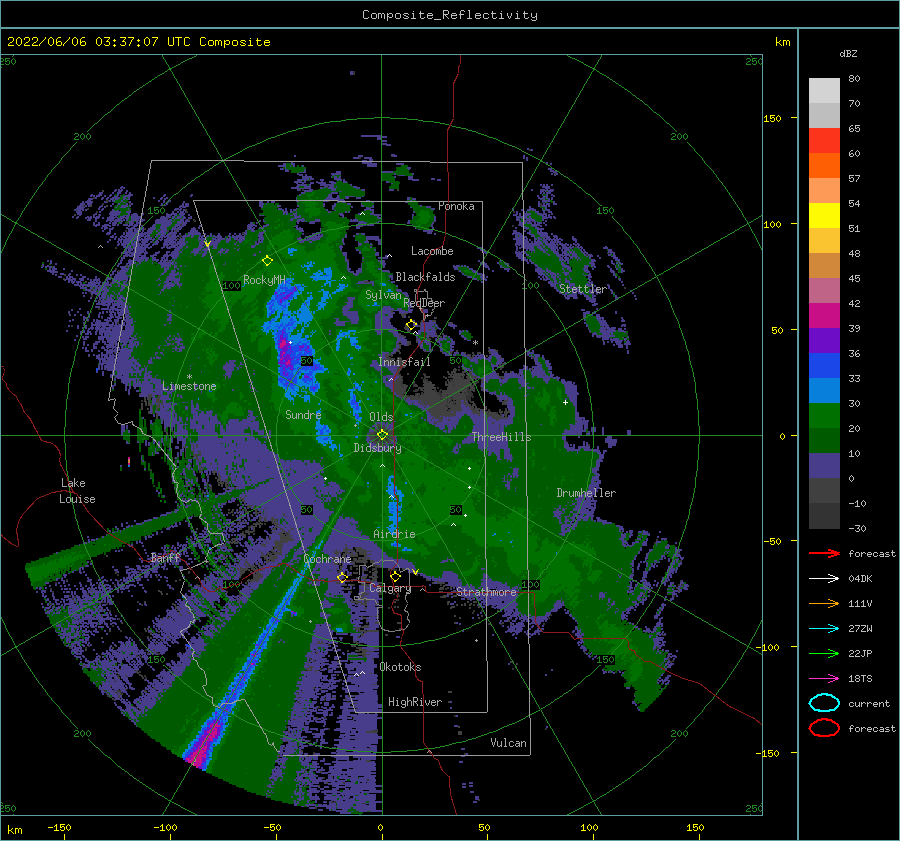The height and width of the screenshot is (841, 900).
Task: Click the Strathmore label
Action: tap(486, 592)
